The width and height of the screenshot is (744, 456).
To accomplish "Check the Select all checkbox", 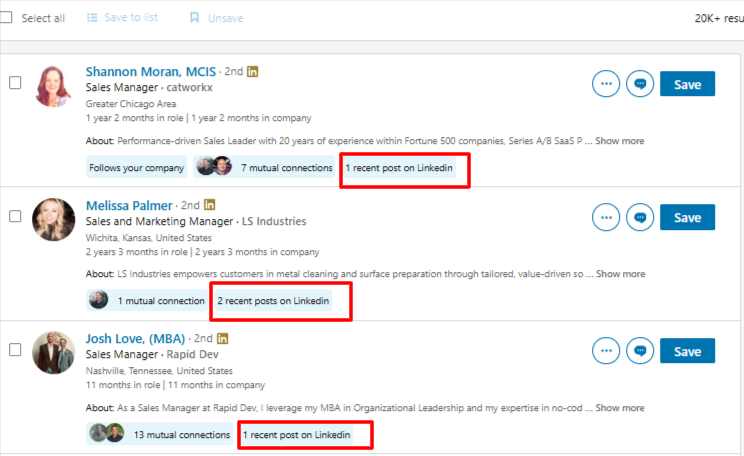I will 6,18.
